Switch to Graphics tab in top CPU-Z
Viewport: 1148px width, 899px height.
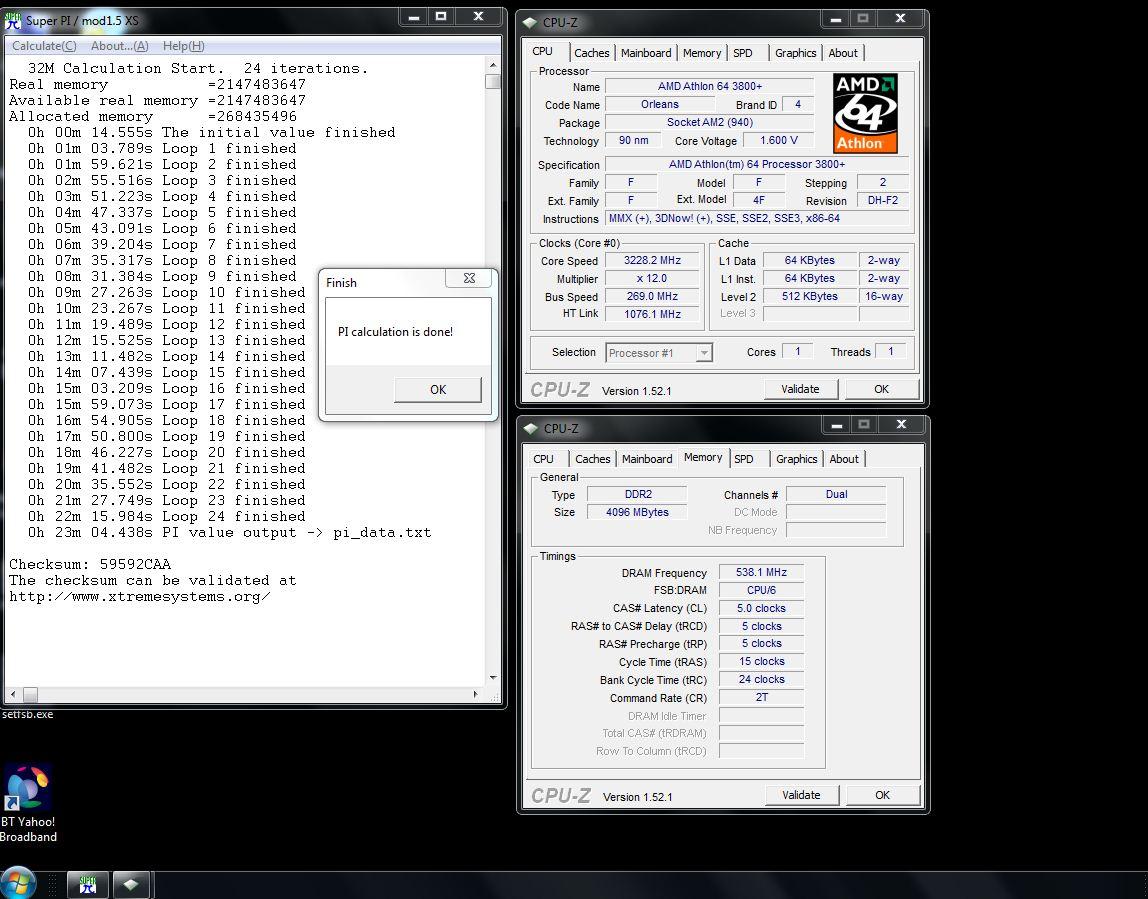[x=795, y=53]
